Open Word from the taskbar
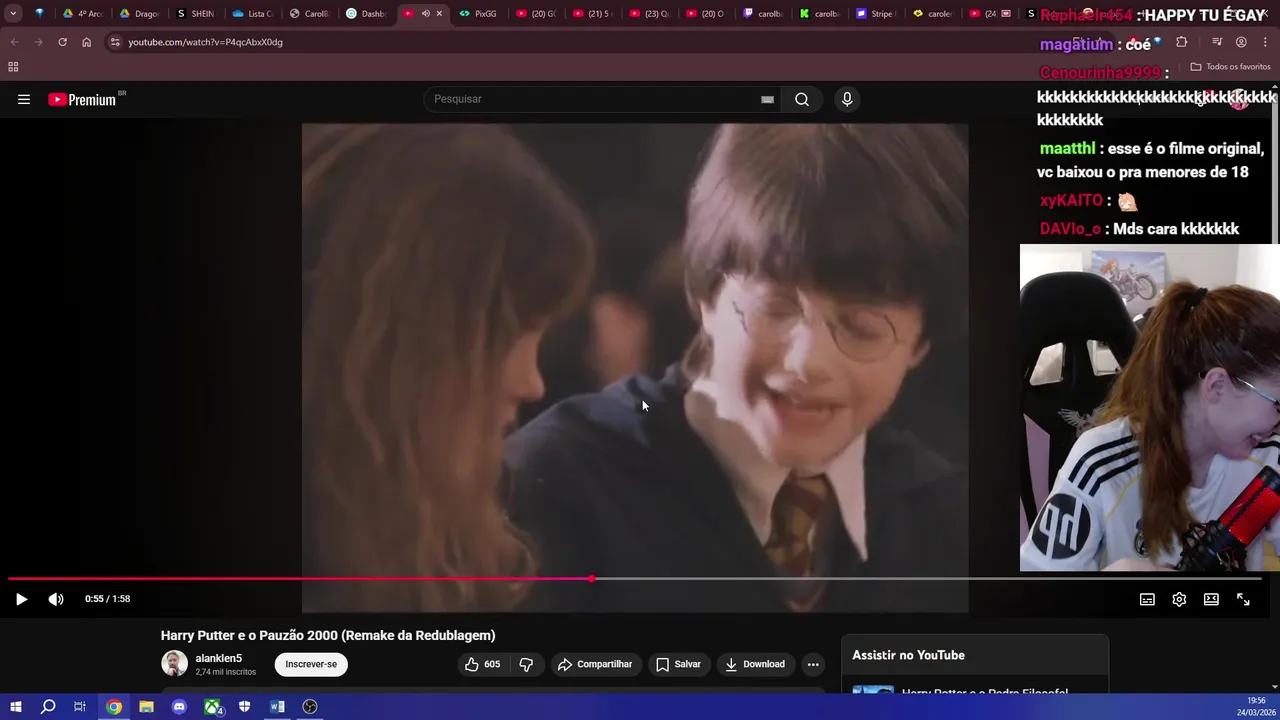The image size is (1280, 720). (x=277, y=707)
